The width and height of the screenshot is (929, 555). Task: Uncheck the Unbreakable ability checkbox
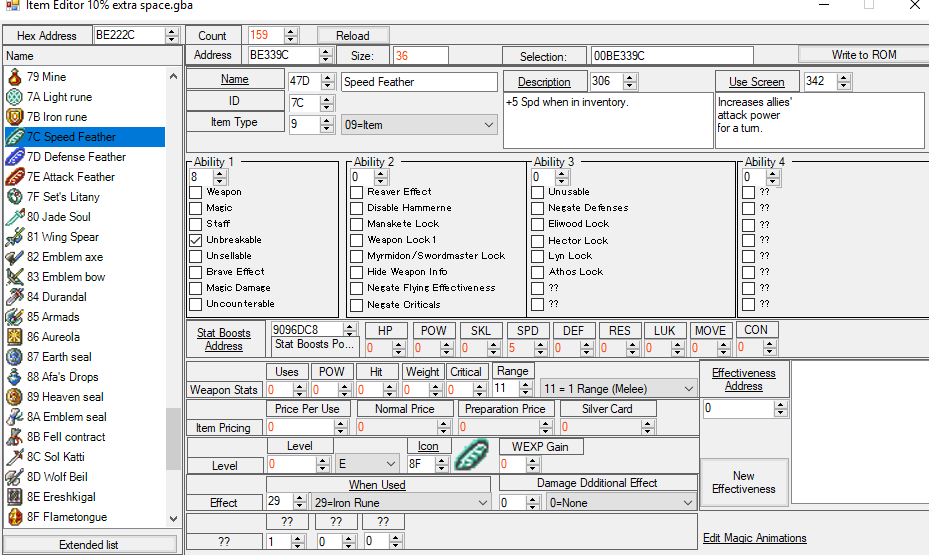pyautogui.click(x=196, y=241)
